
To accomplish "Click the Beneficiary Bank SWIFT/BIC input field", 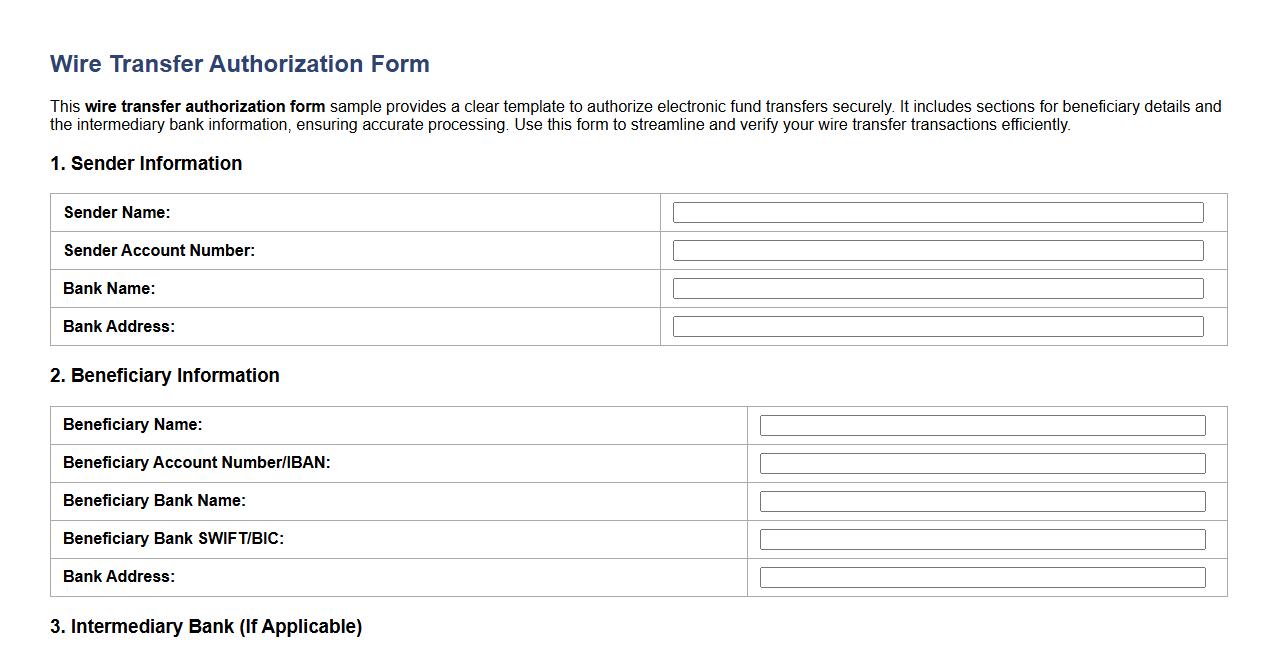I will (983, 539).
